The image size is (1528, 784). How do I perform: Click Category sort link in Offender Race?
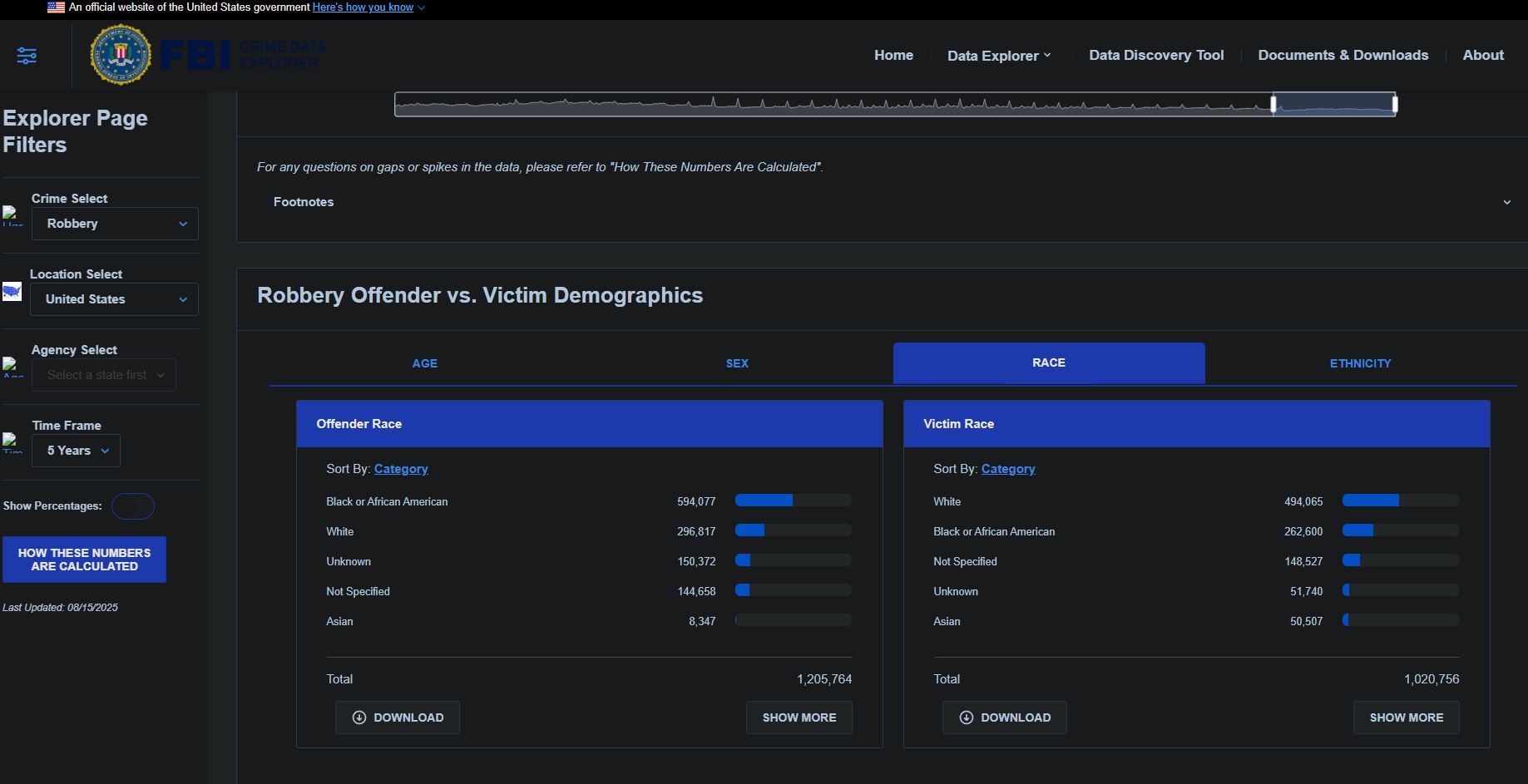click(x=401, y=469)
